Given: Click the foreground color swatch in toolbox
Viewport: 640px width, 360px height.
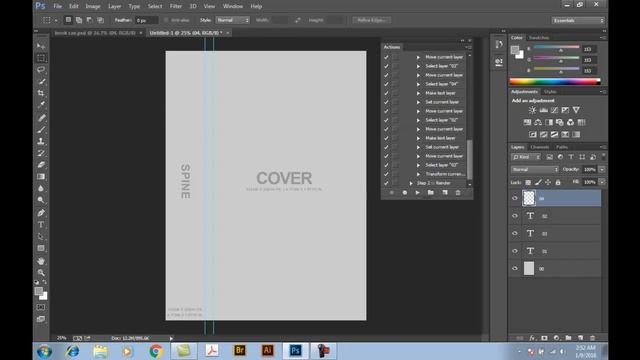Looking at the screenshot, I should coord(38,291).
